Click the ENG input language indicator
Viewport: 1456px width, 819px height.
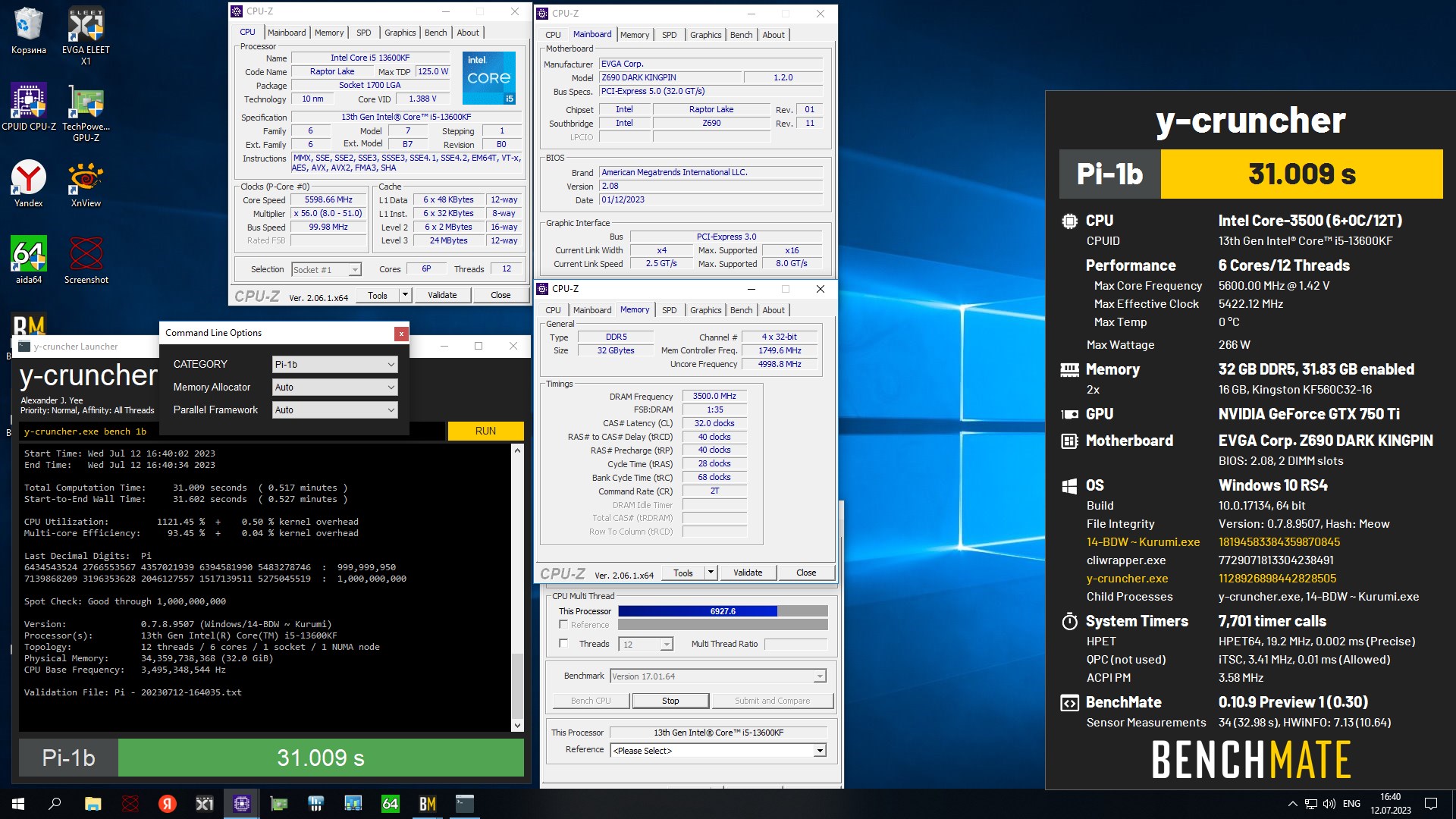point(1351,804)
